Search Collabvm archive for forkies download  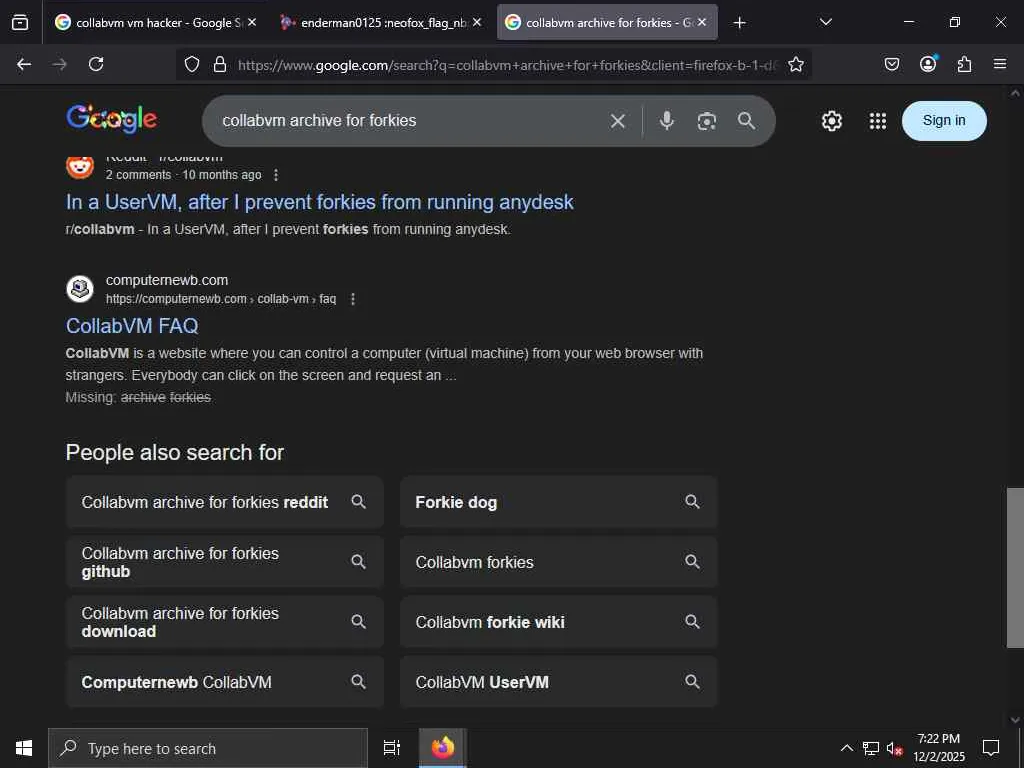pyautogui.click(x=225, y=622)
